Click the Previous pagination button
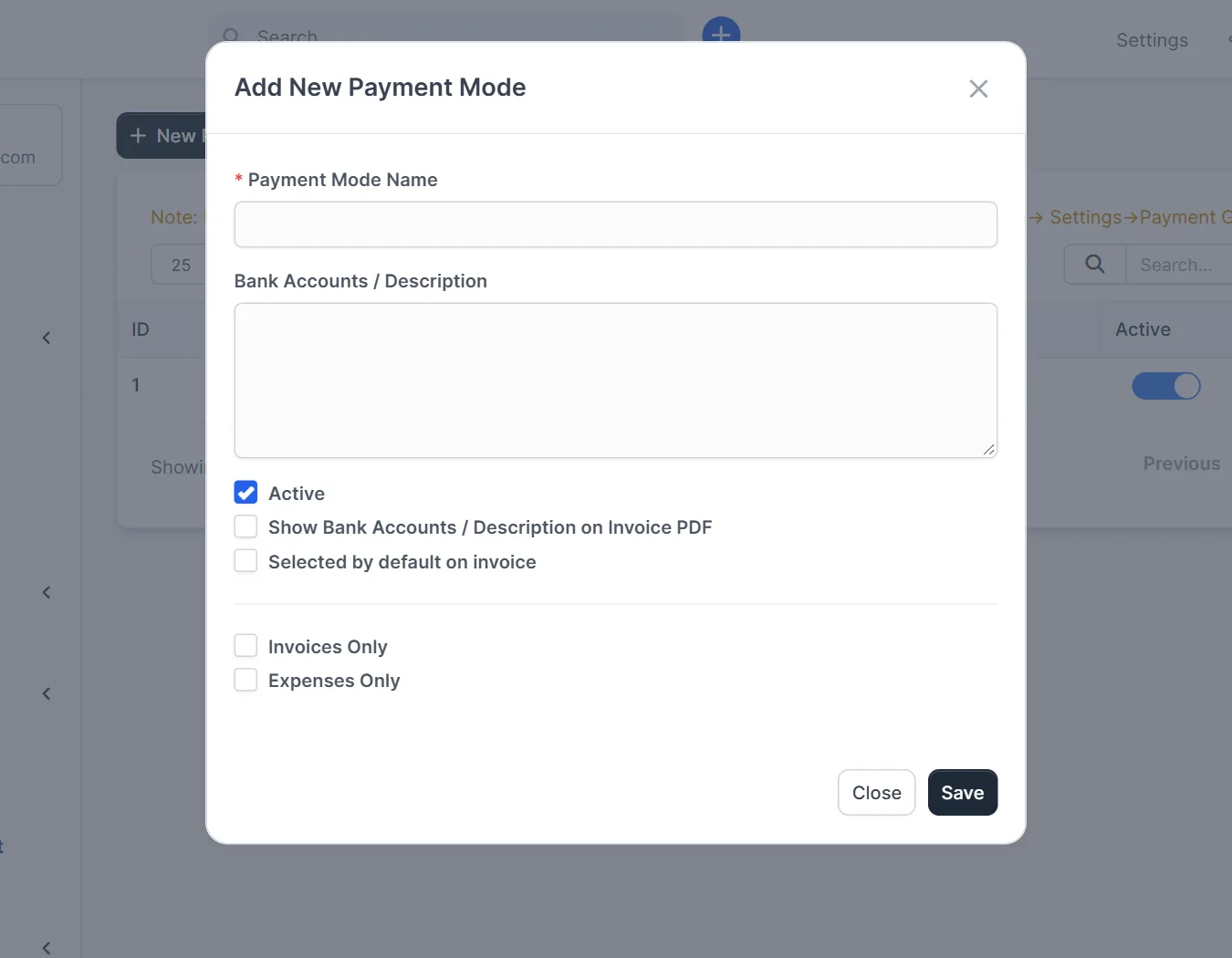The width and height of the screenshot is (1232, 958). pyautogui.click(x=1182, y=463)
